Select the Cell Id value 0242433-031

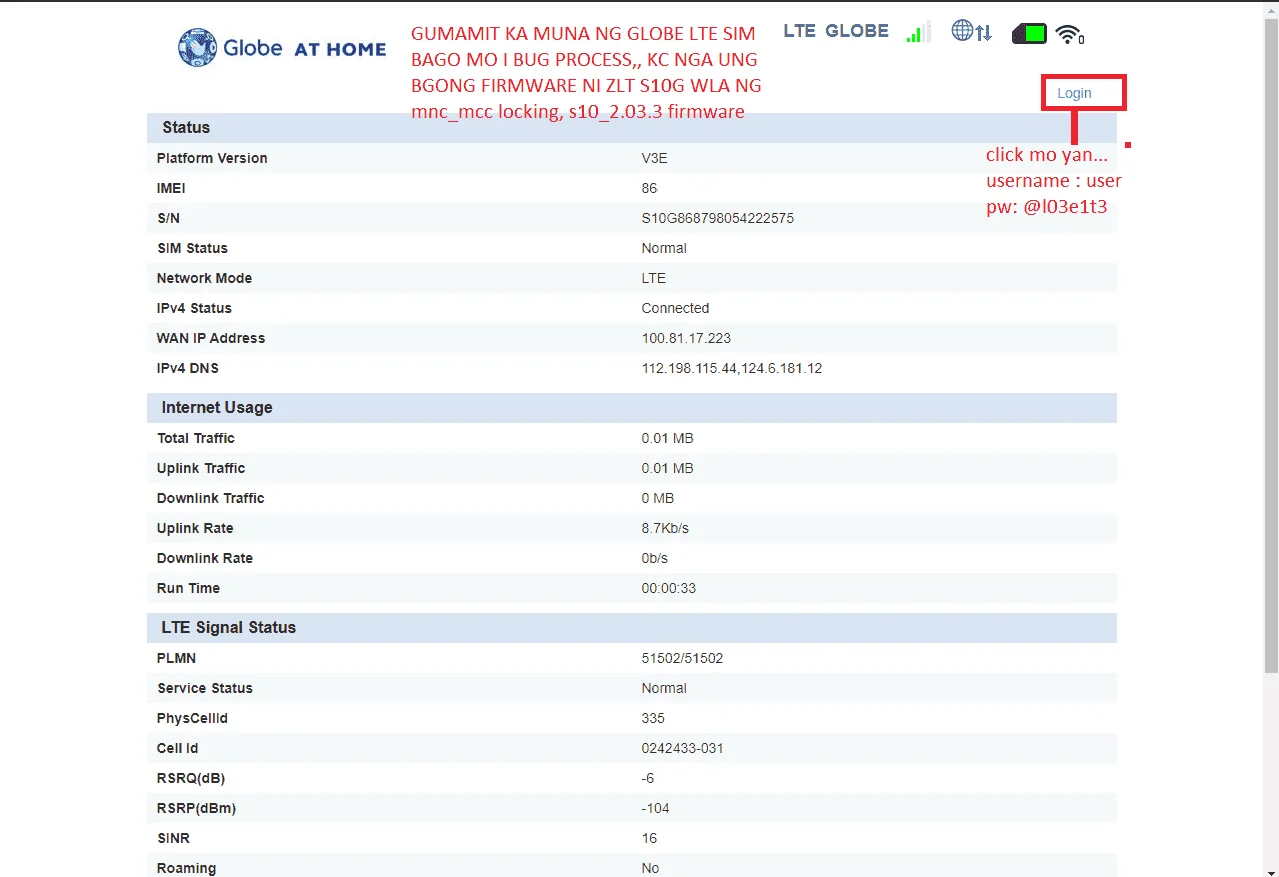coord(682,748)
